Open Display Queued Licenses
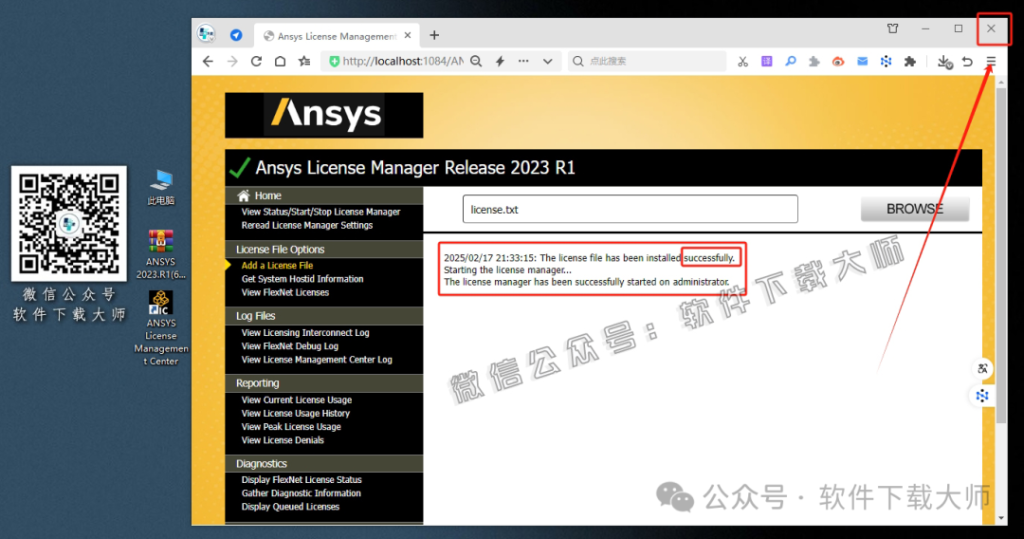Viewport: 1024px width, 539px height. (x=290, y=507)
